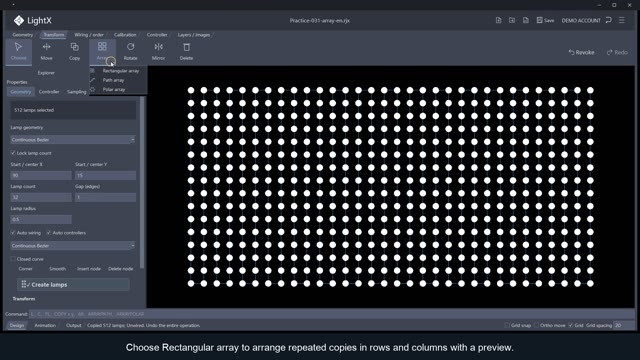640x360 pixels.
Task: Click the save-as document icon in header
Action: pyautogui.click(x=526, y=20)
